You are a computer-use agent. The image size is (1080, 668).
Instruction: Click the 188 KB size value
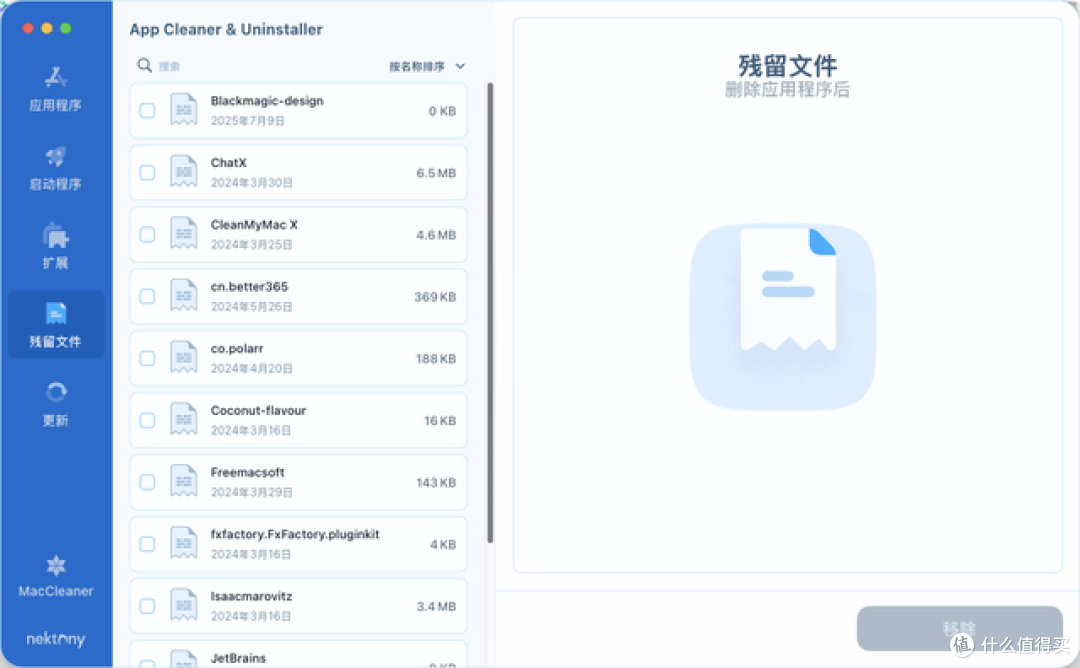[x=436, y=359]
